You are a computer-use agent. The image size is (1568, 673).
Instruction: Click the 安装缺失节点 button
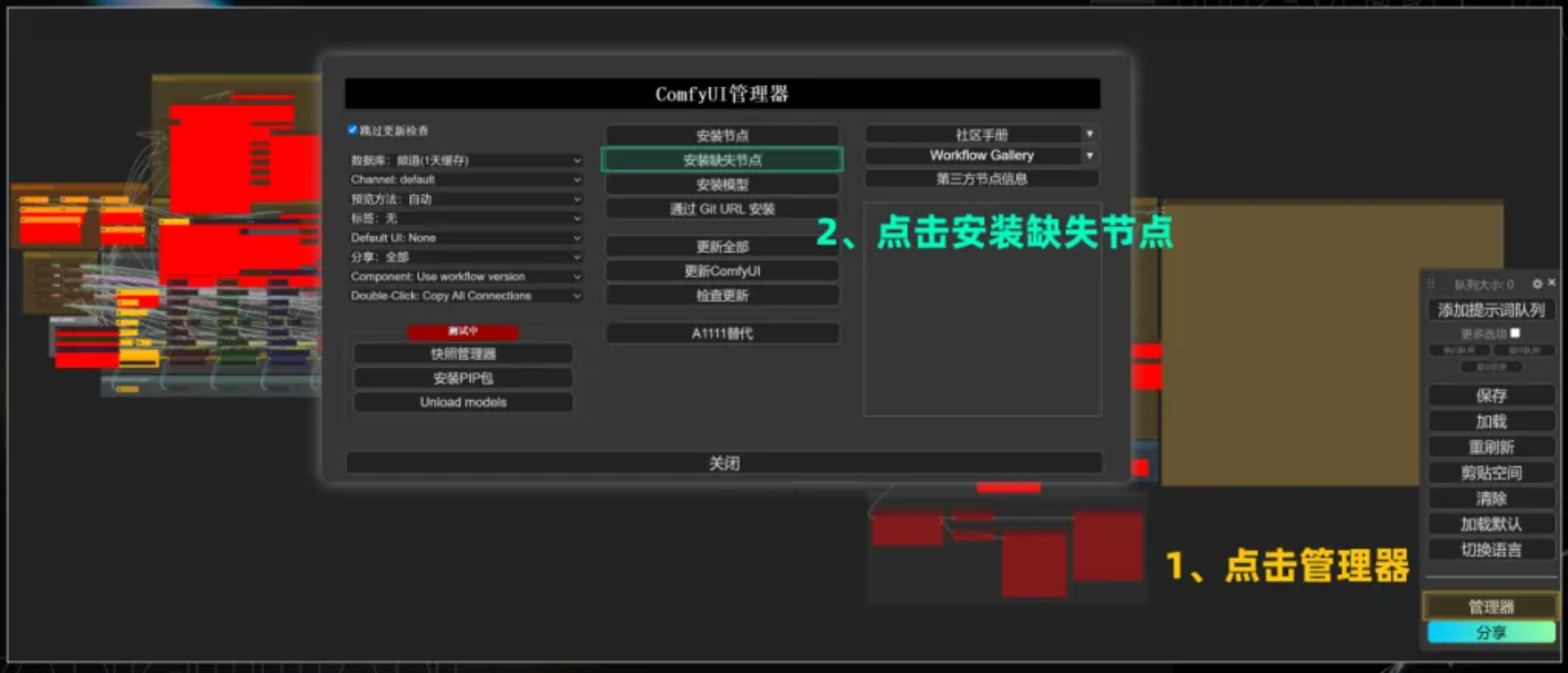point(722,160)
